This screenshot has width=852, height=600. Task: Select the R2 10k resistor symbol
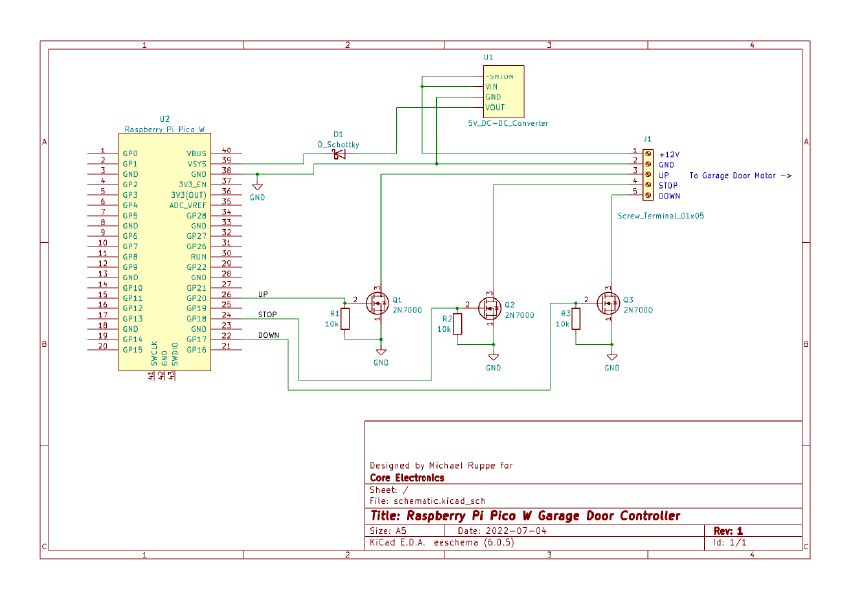click(x=458, y=324)
